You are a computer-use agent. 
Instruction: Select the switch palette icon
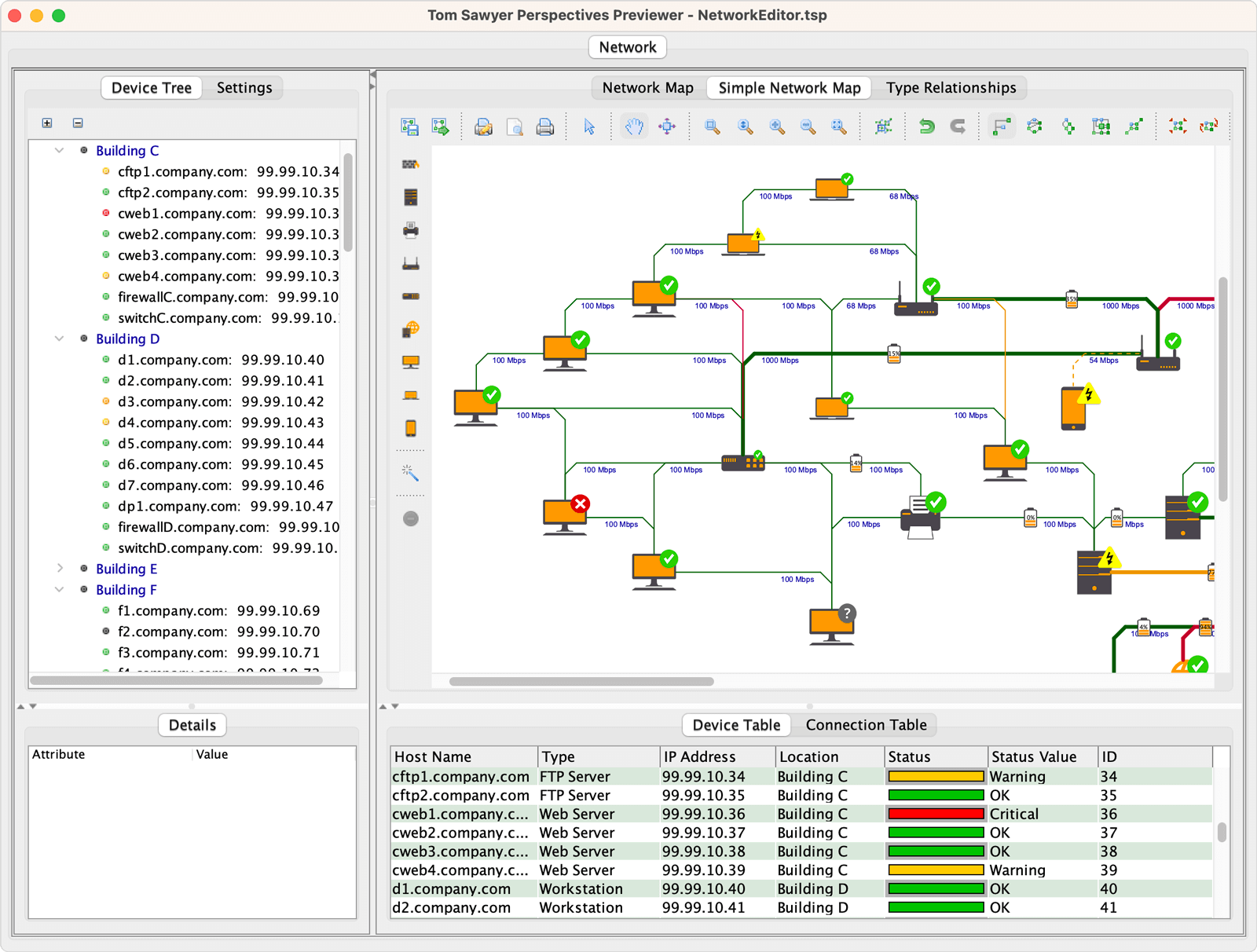[411, 296]
